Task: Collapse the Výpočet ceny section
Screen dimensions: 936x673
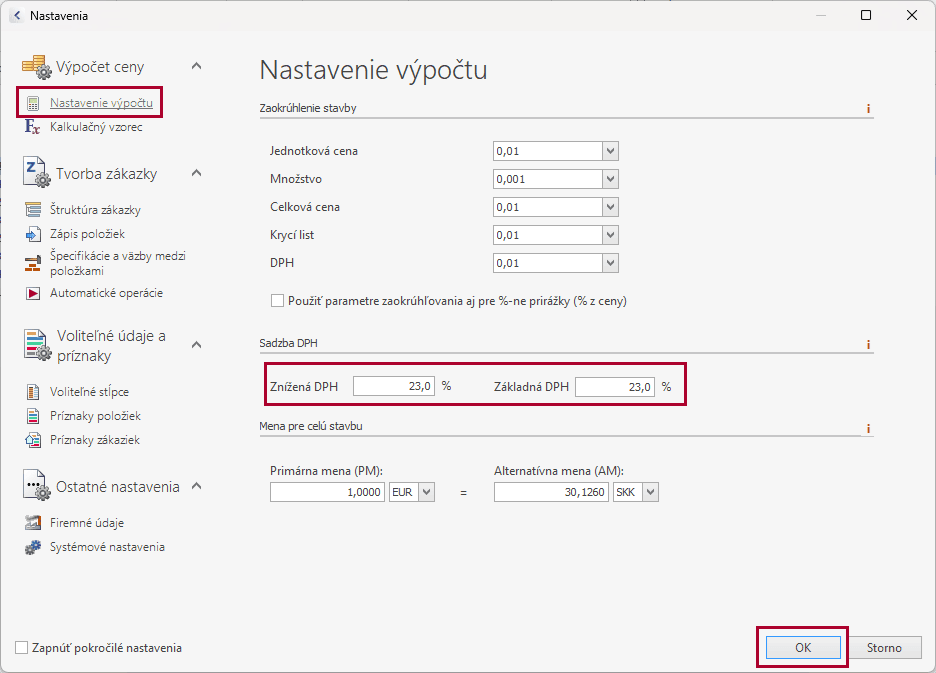Action: [x=196, y=66]
